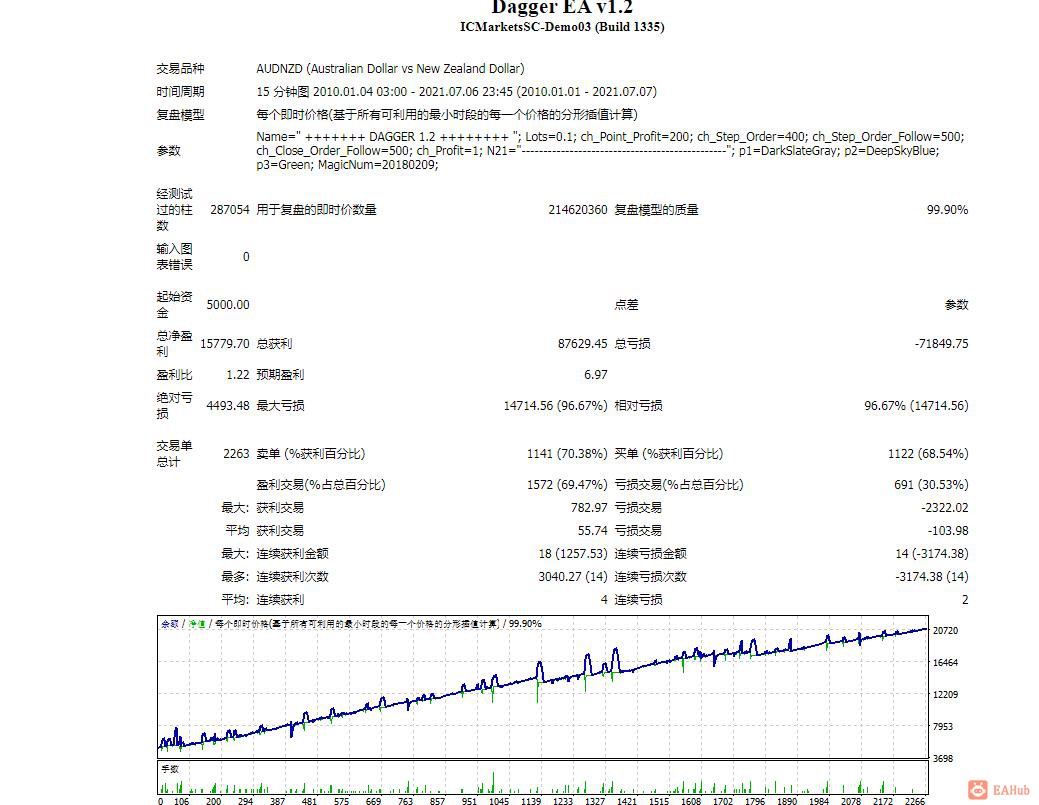Click the "用于复盘的即时价数量" label
Screen dimensions: 1039x805
click(x=316, y=209)
